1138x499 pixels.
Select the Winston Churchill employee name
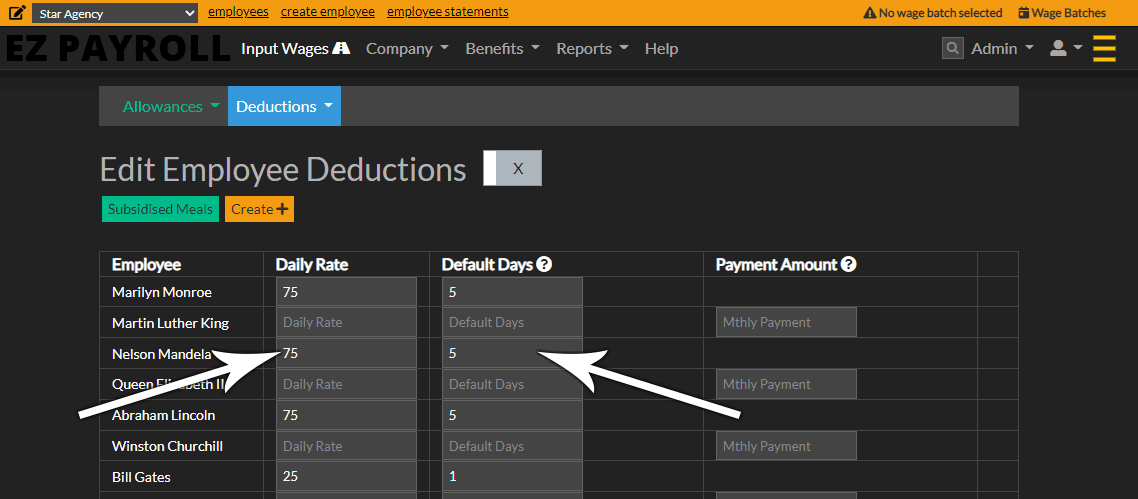(167, 446)
